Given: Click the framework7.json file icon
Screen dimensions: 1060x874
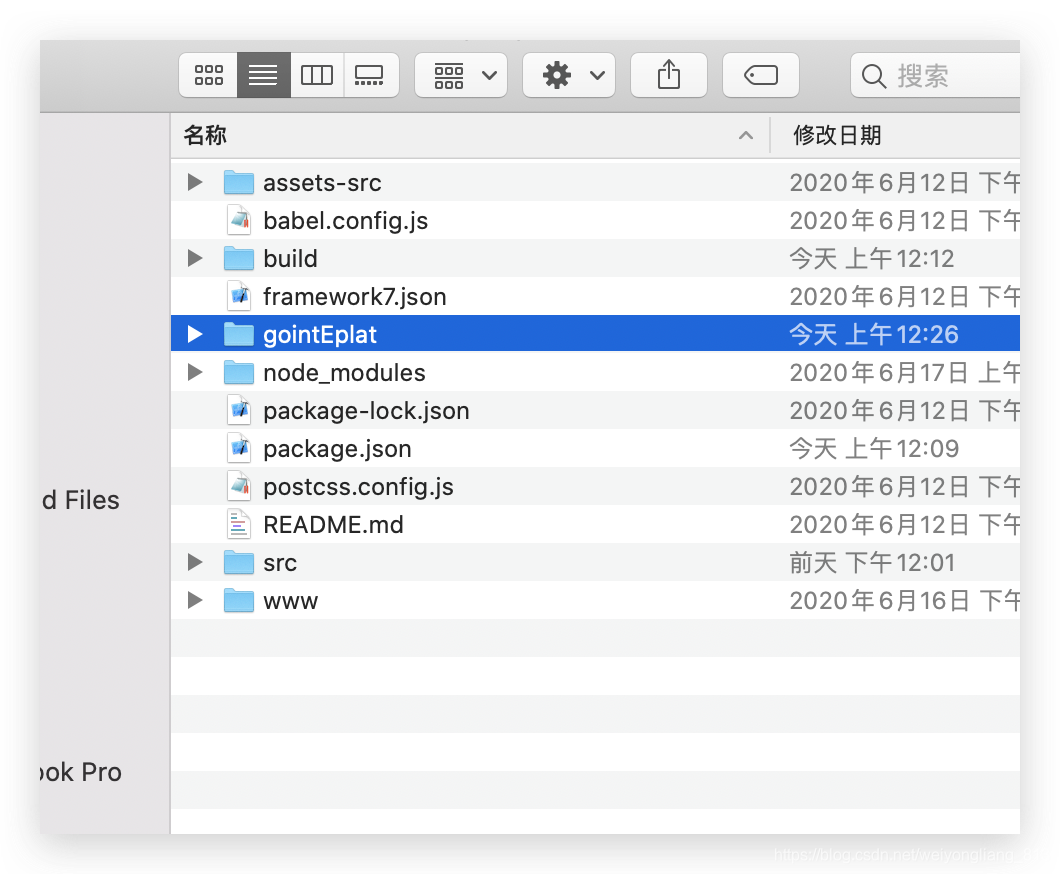Looking at the screenshot, I should [239, 296].
